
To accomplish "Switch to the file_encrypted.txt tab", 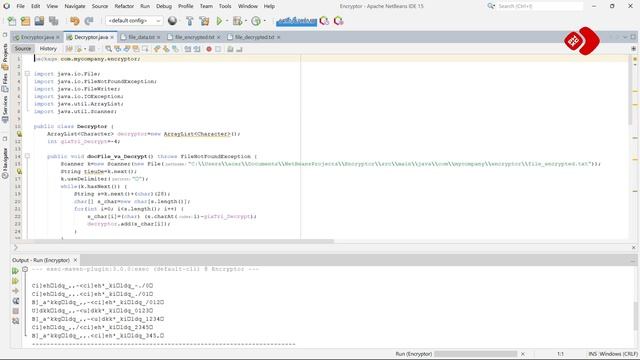I will pos(194,37).
